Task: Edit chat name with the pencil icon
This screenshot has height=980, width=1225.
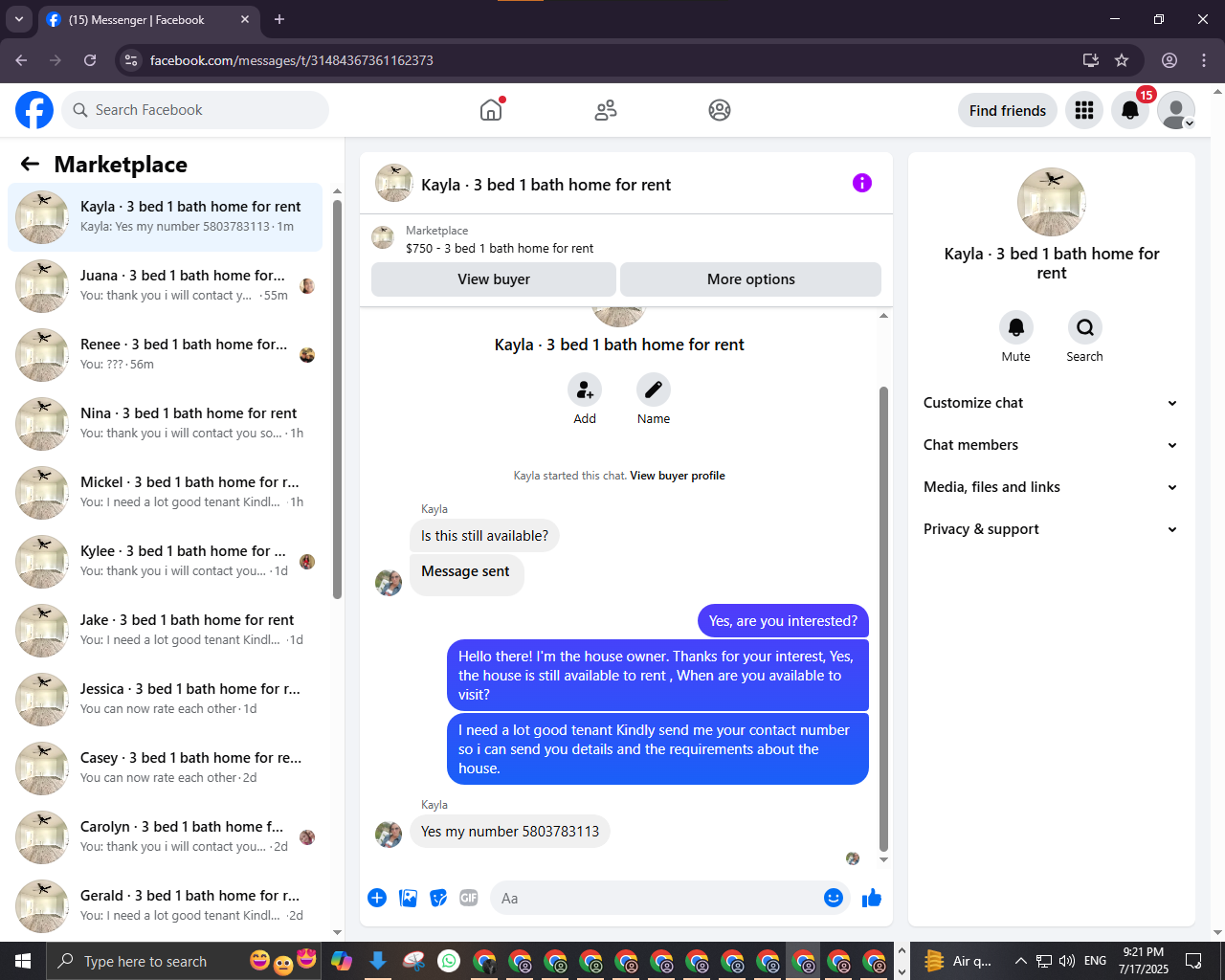Action: coord(654,390)
